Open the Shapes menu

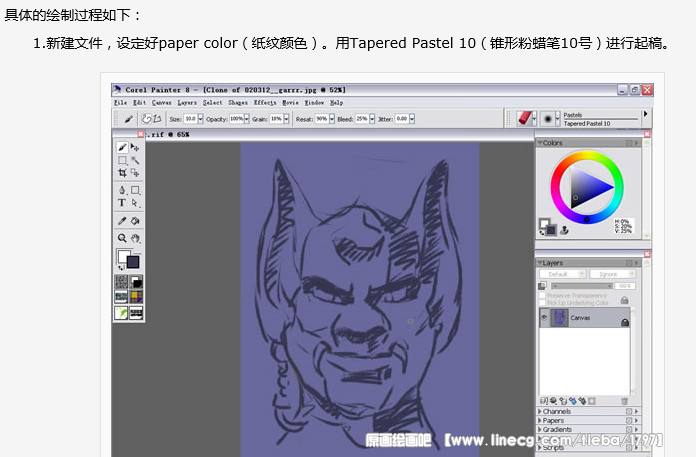(x=238, y=102)
